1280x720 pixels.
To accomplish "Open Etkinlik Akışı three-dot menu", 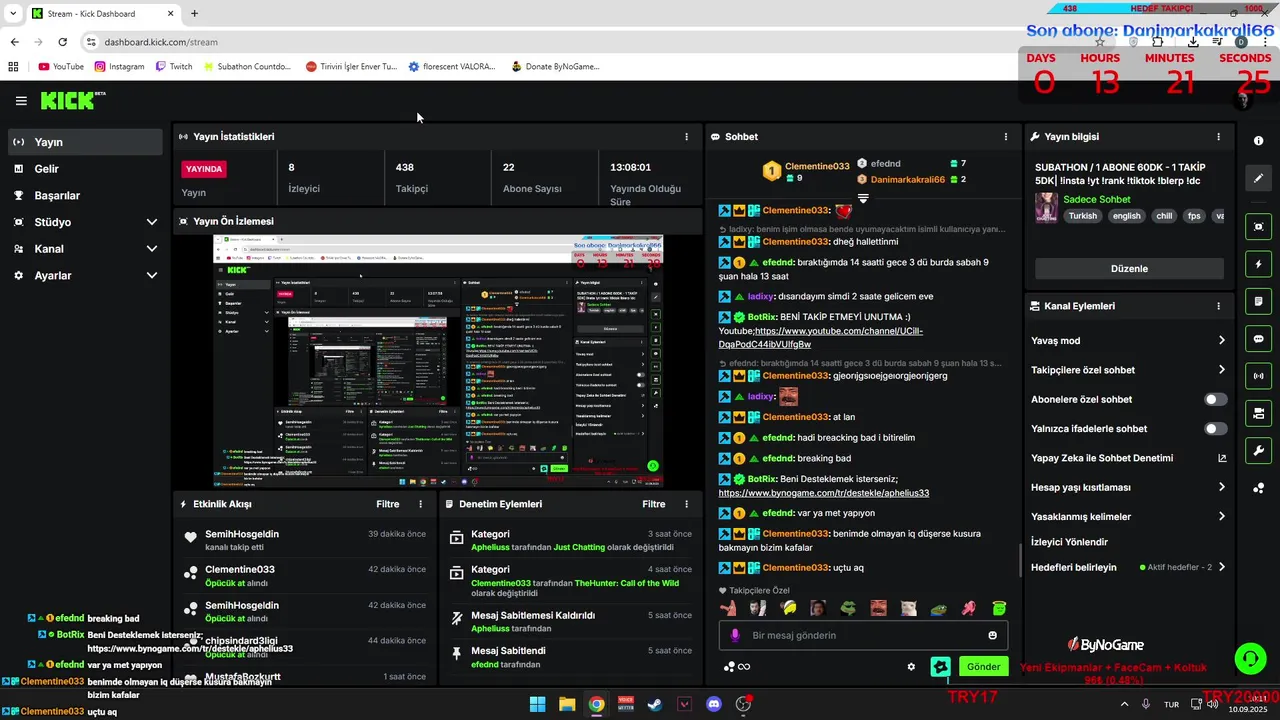I will (420, 505).
